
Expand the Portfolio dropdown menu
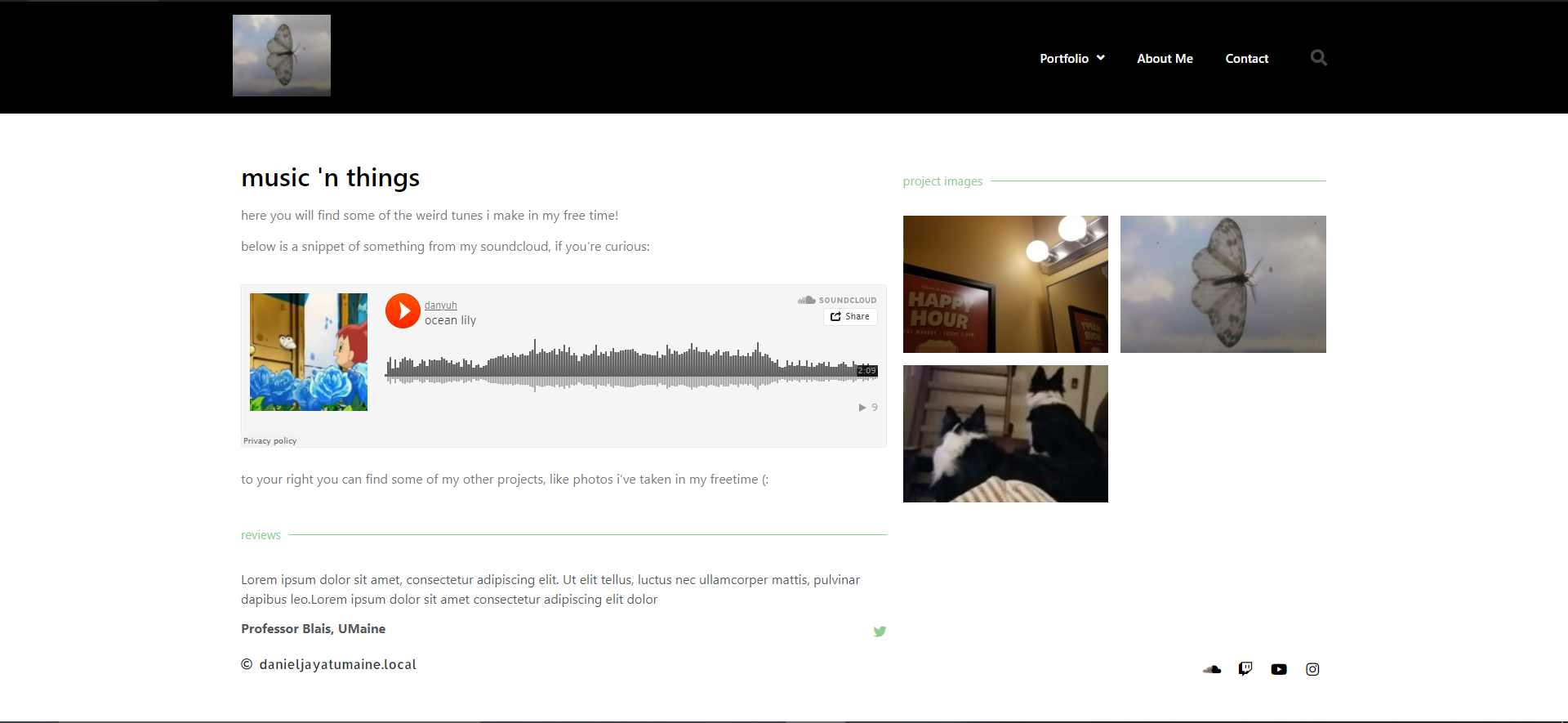tap(1072, 59)
